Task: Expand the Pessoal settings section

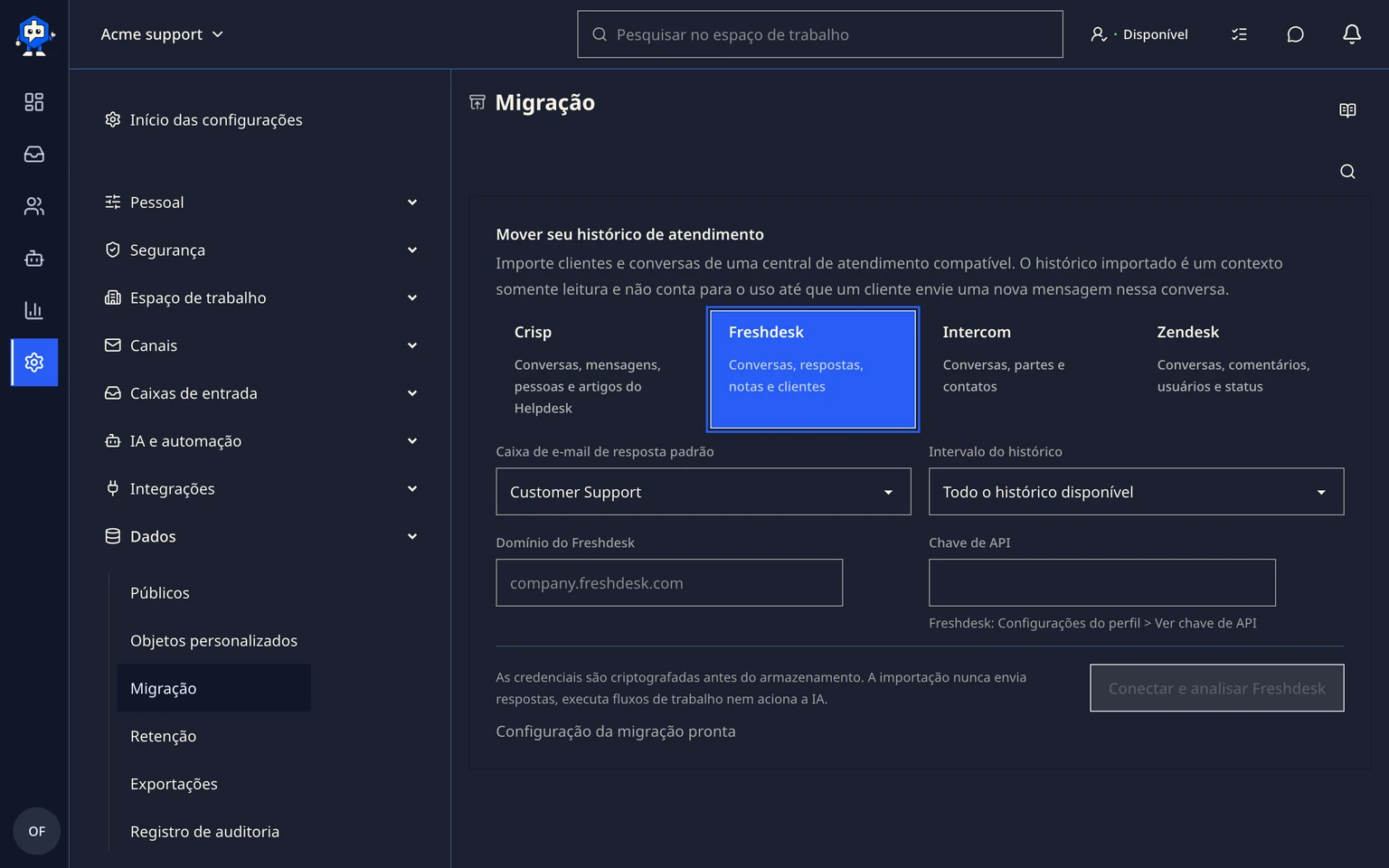Action: point(261,203)
